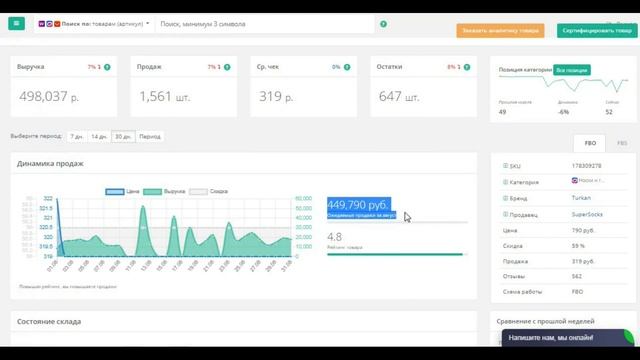Open the green hamburger menu
The width and height of the screenshot is (640, 360).
click(16, 23)
